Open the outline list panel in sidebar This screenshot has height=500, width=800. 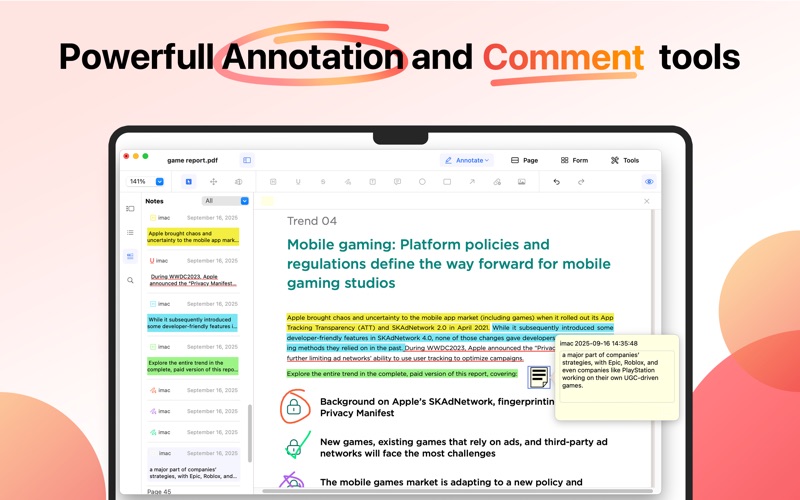pyautogui.click(x=130, y=232)
